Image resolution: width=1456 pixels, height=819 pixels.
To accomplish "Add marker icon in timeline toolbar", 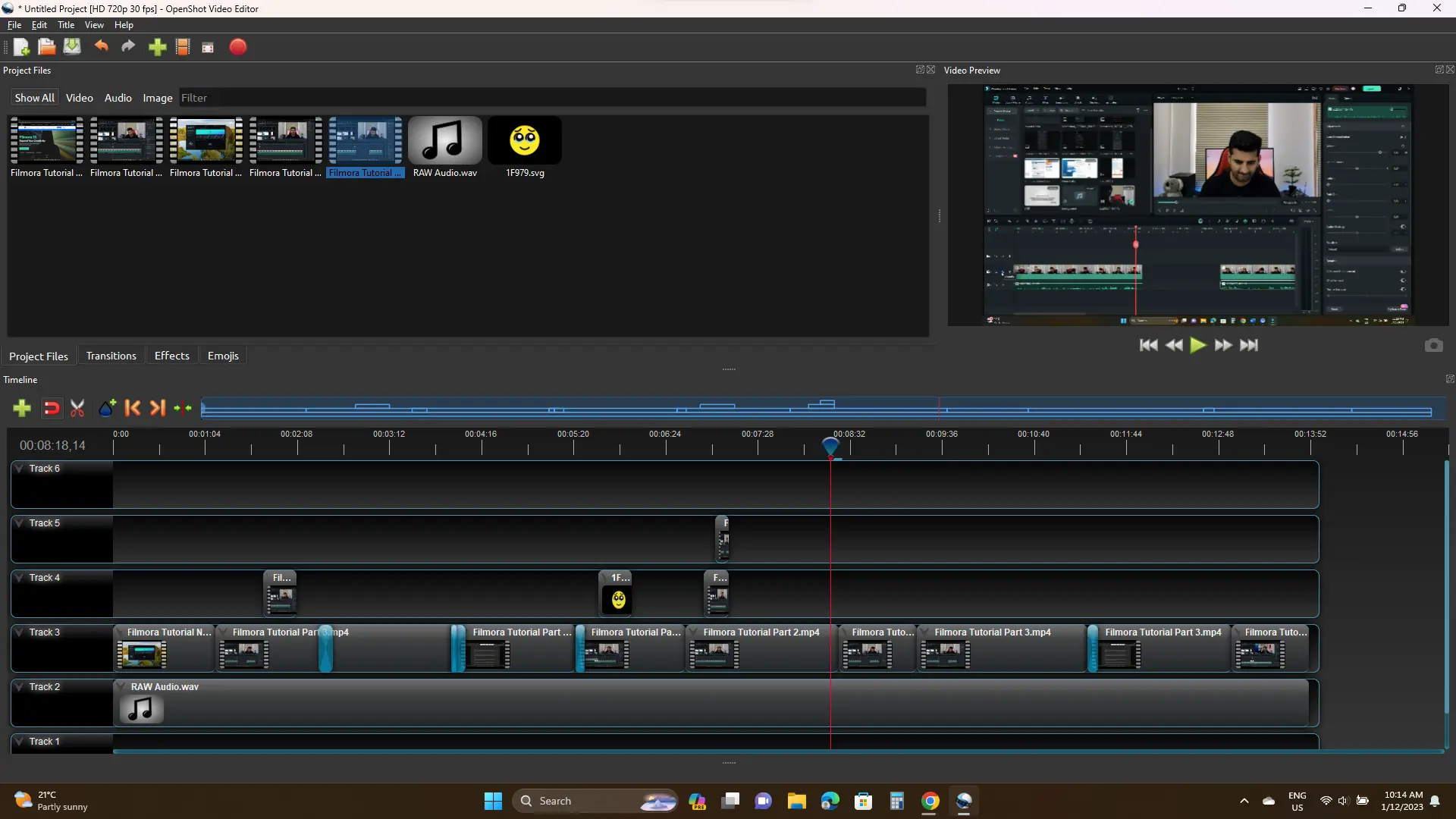I will [x=107, y=409].
